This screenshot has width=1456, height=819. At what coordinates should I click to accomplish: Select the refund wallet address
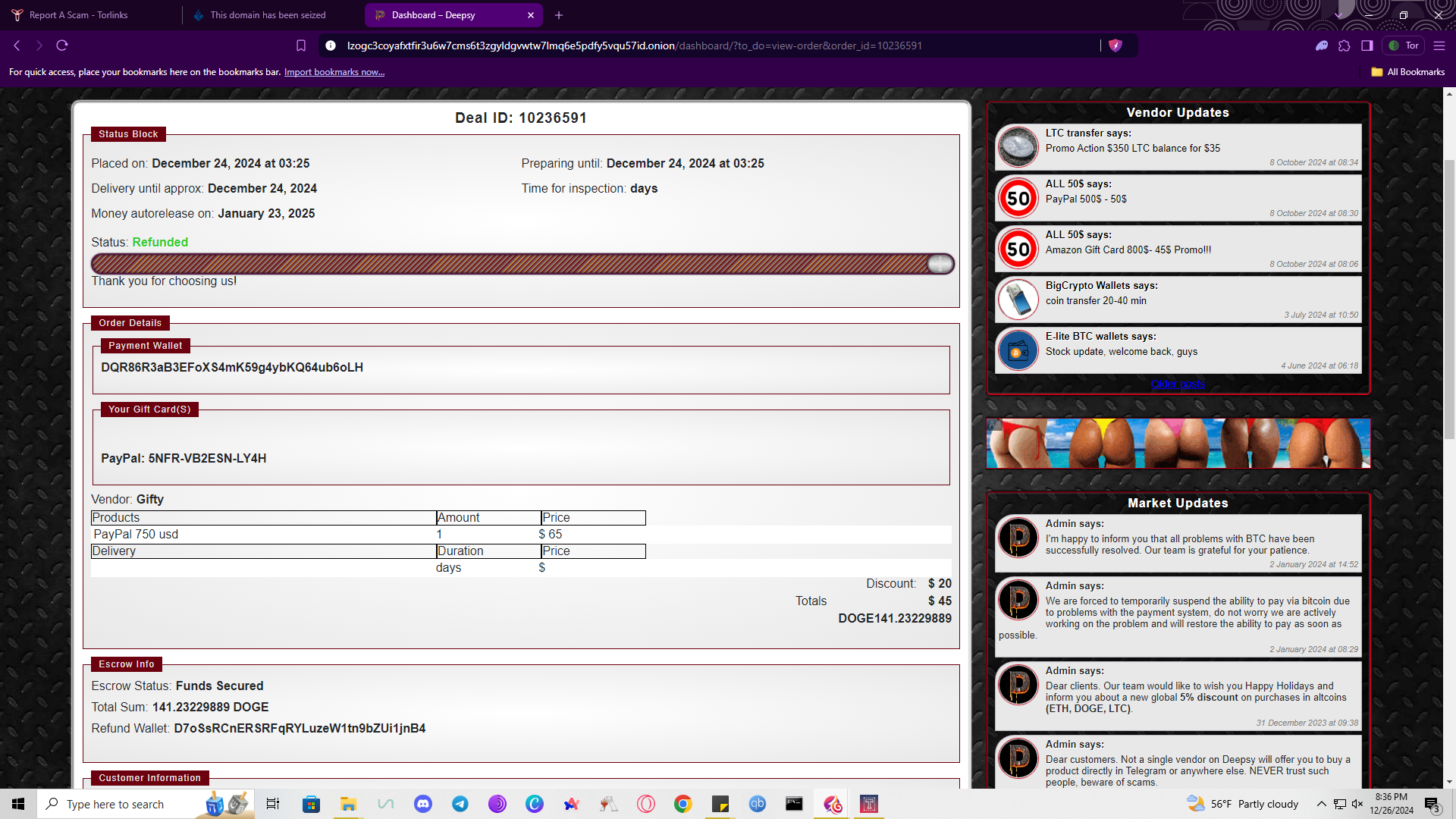click(x=300, y=729)
